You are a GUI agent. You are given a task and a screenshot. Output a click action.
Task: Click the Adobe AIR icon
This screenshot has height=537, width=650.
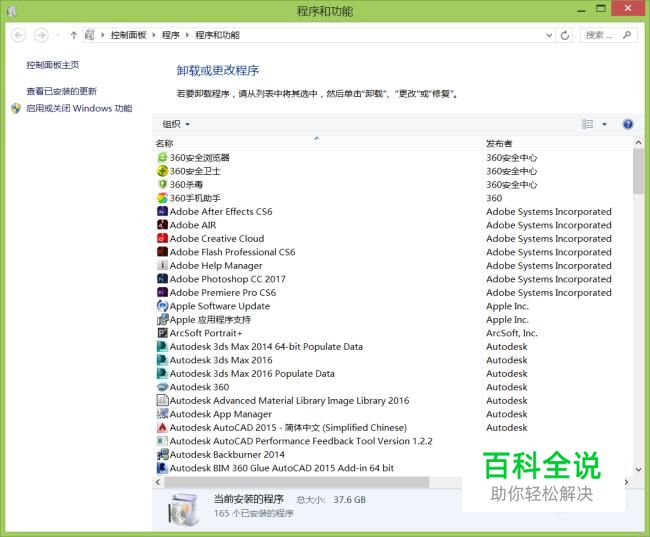tap(162, 225)
